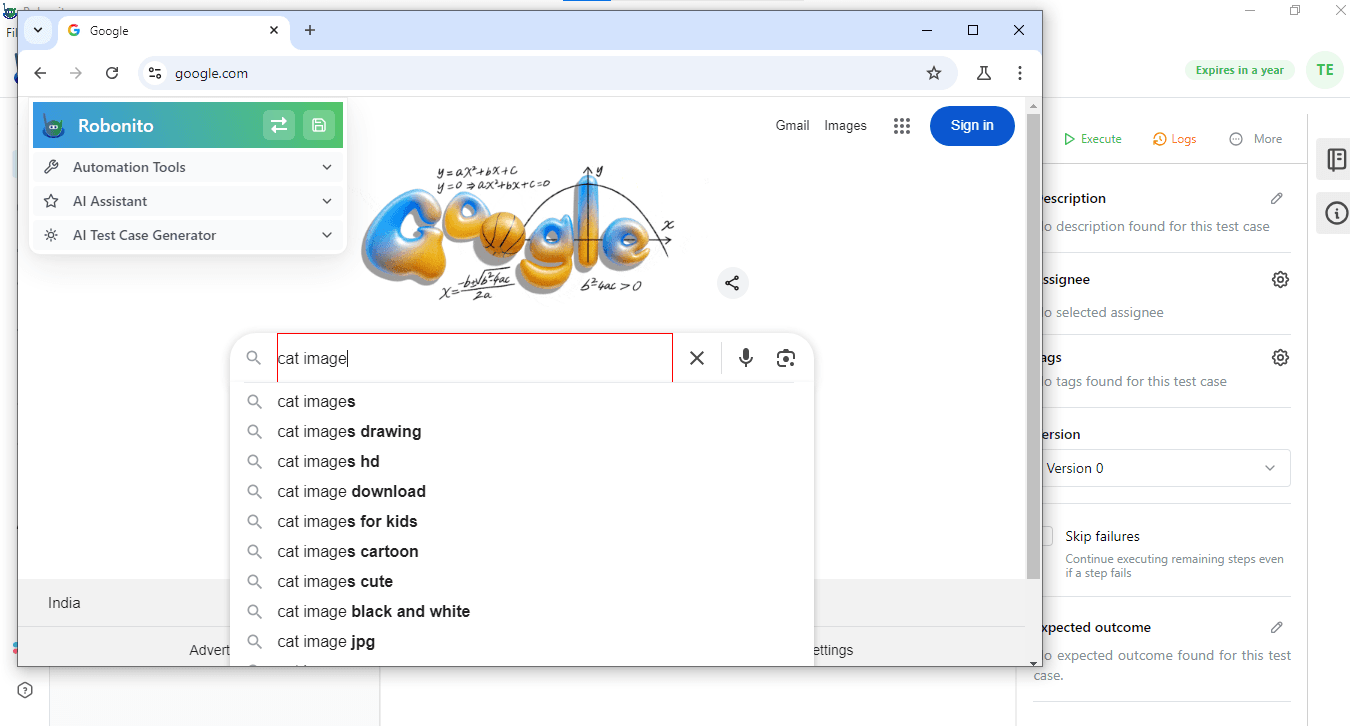Select the suggestion cat images for kids

pyautogui.click(x=522, y=522)
